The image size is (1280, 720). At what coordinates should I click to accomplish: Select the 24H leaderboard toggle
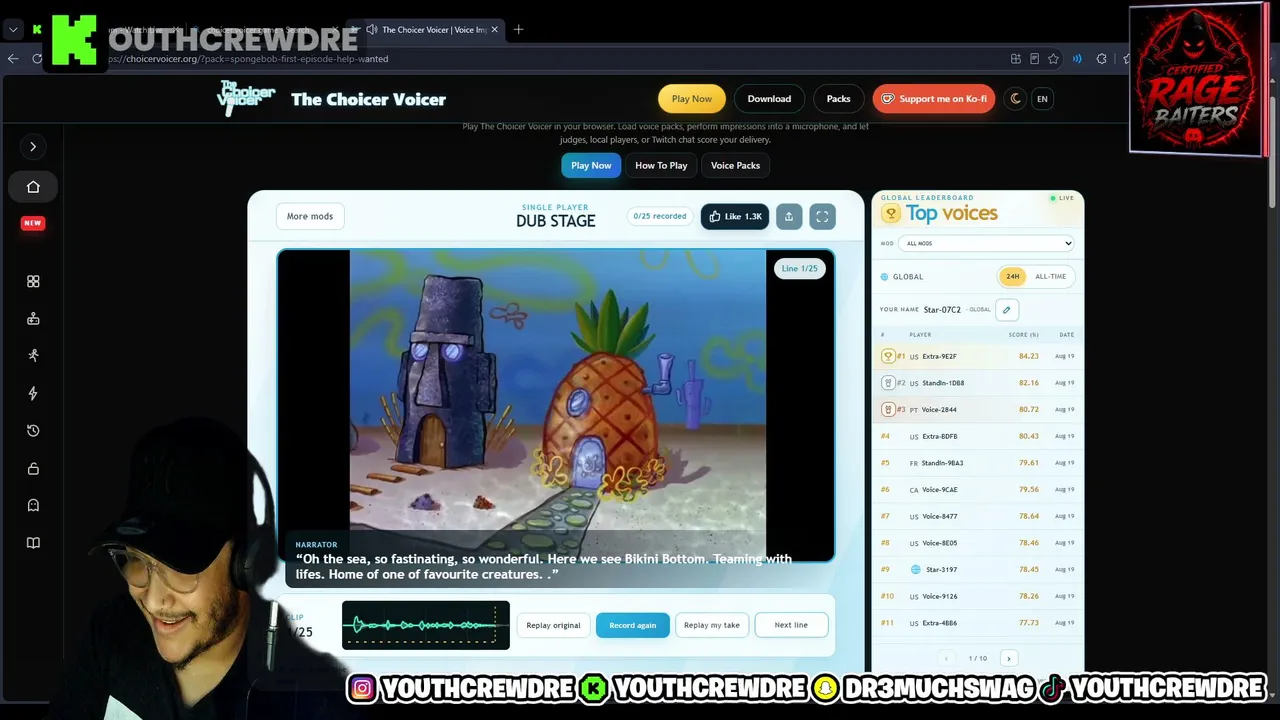pyautogui.click(x=1013, y=277)
